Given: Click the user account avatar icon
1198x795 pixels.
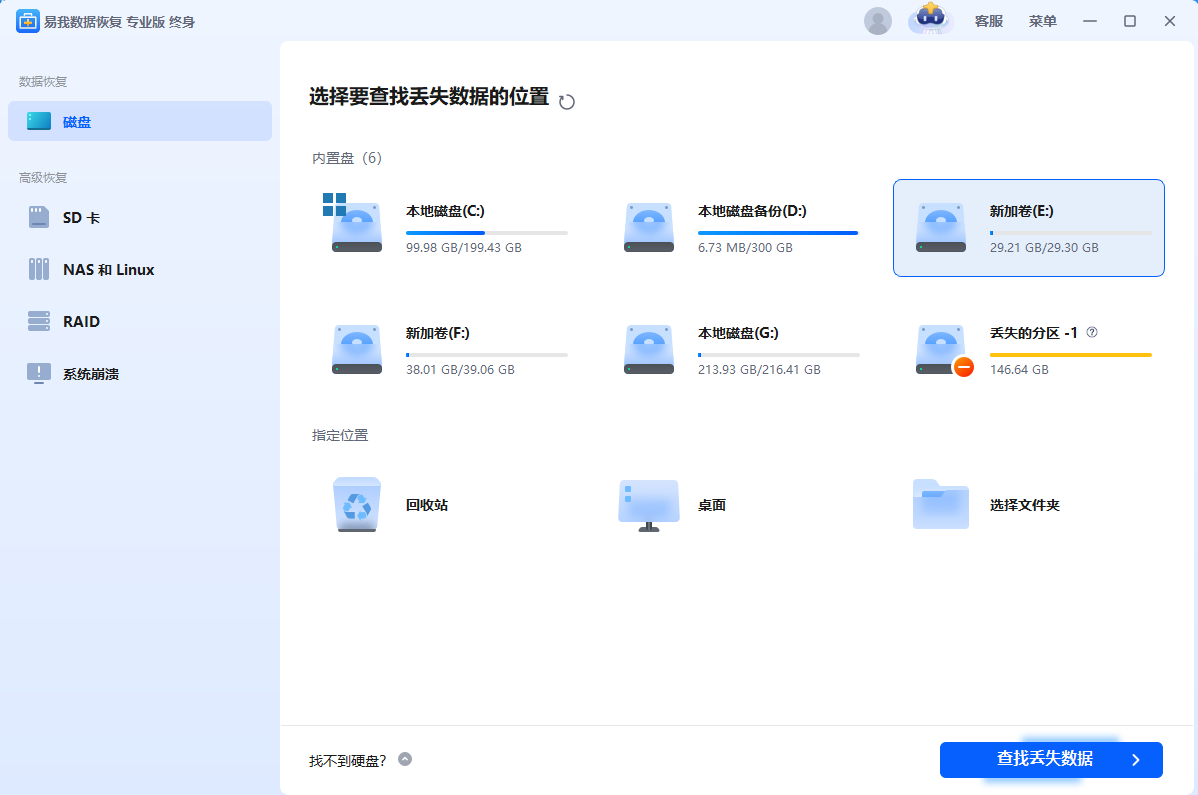Looking at the screenshot, I should (878, 21).
